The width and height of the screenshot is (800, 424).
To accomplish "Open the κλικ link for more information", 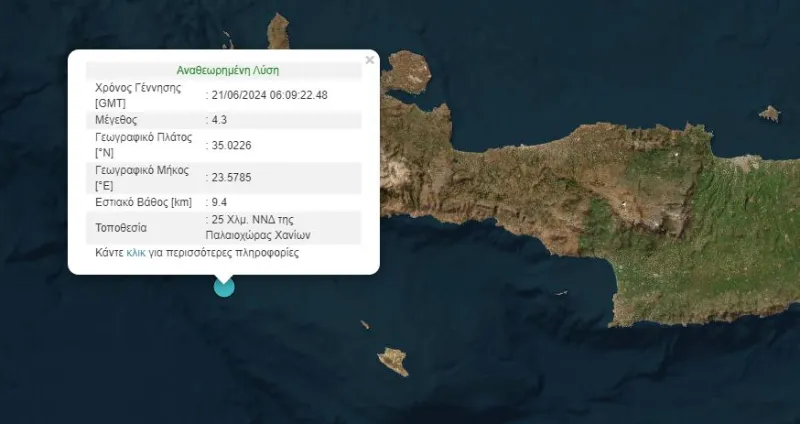I will click(x=136, y=253).
